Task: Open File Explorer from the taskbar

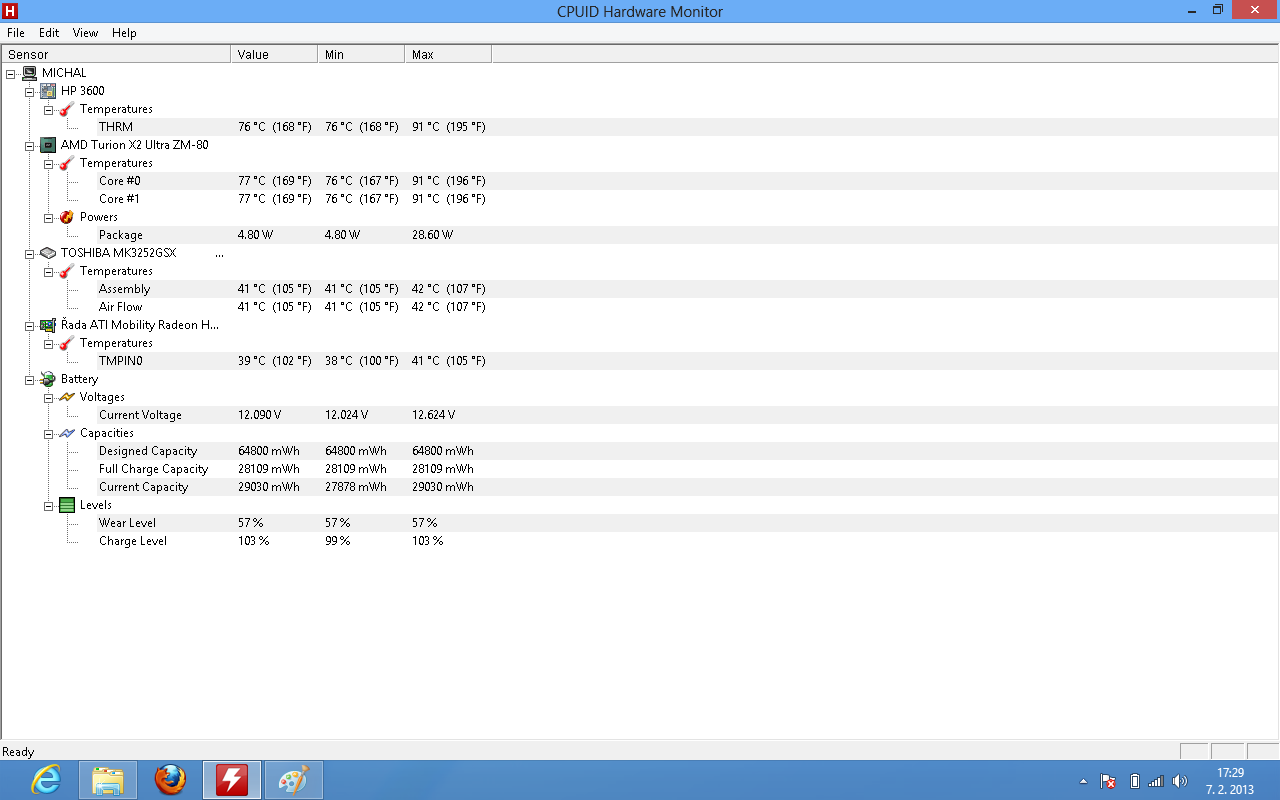Action: (108, 780)
